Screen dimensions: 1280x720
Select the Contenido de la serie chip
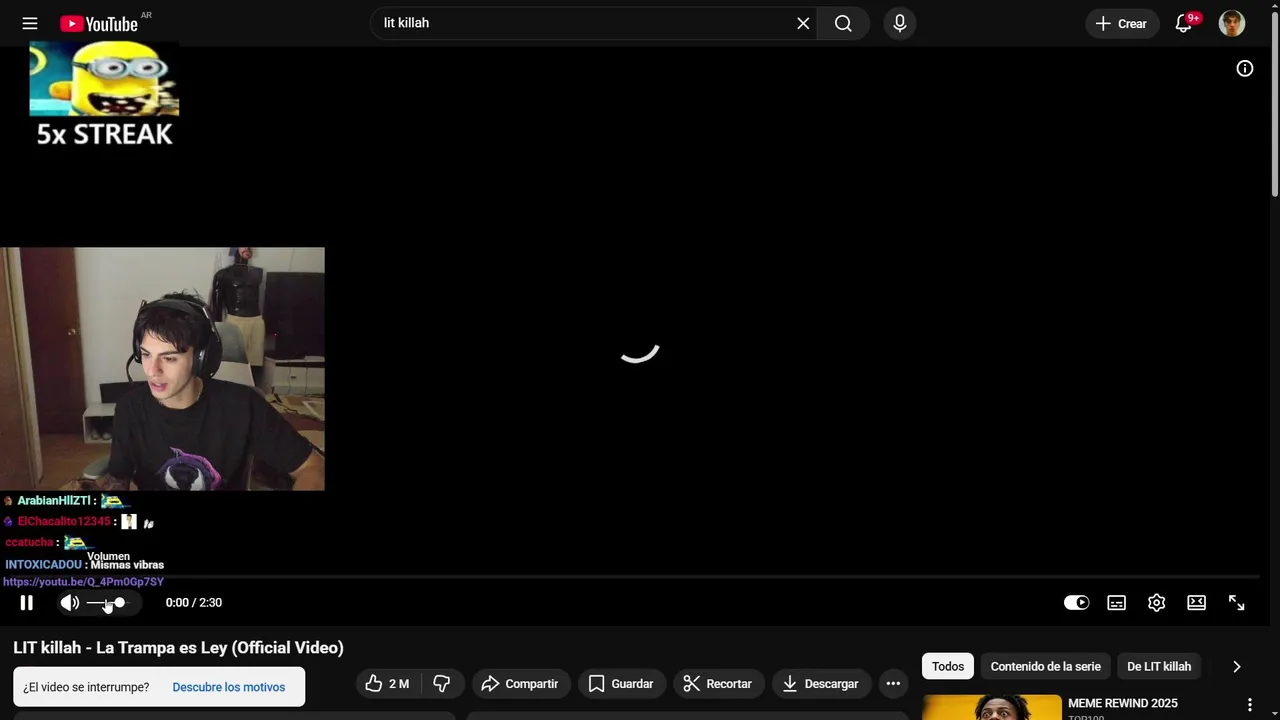pyautogui.click(x=1045, y=666)
